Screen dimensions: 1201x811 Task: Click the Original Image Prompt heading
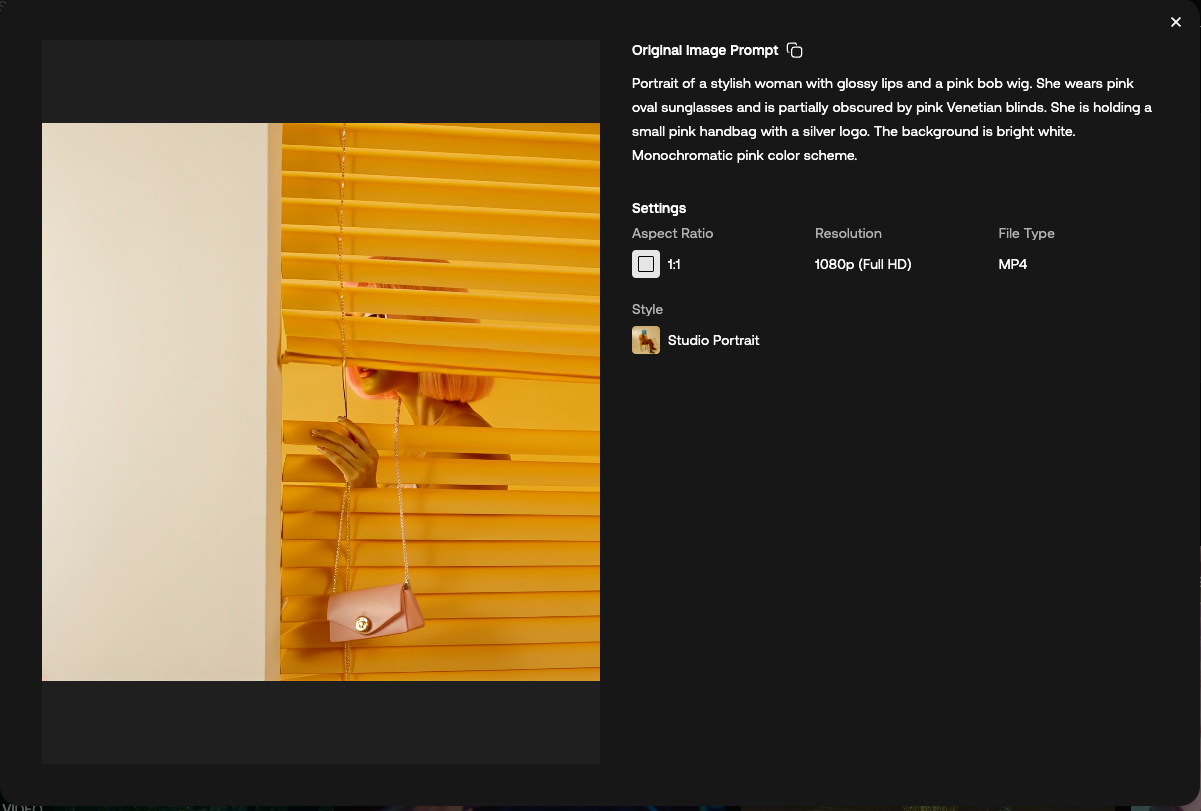(705, 51)
